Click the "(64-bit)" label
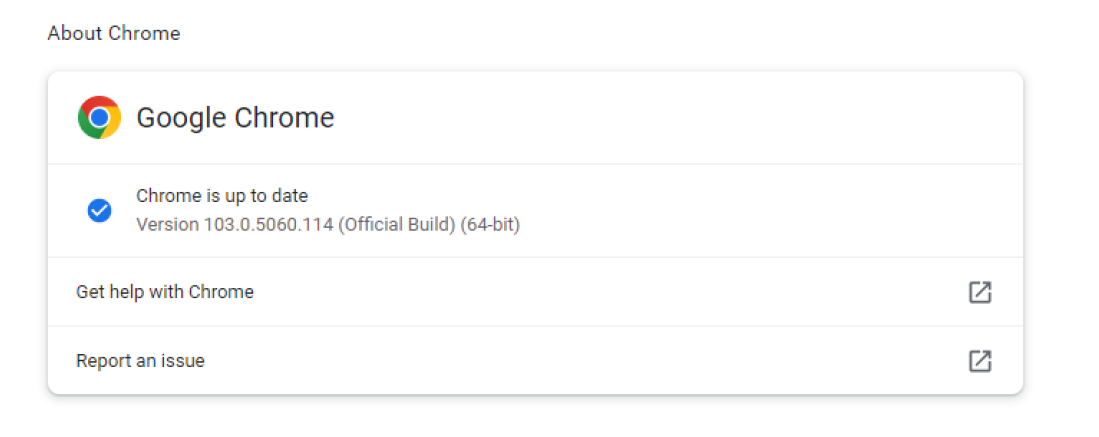This screenshot has width=1099, height=437. click(490, 224)
